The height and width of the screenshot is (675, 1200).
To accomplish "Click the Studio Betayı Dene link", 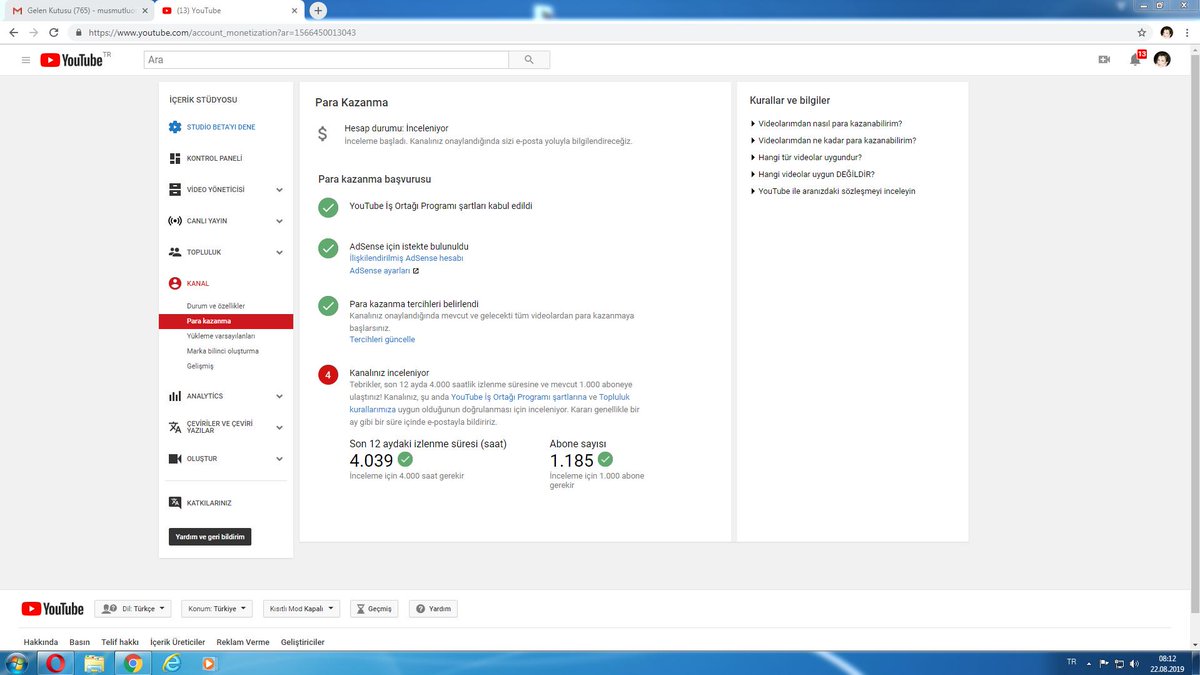I will tap(221, 127).
